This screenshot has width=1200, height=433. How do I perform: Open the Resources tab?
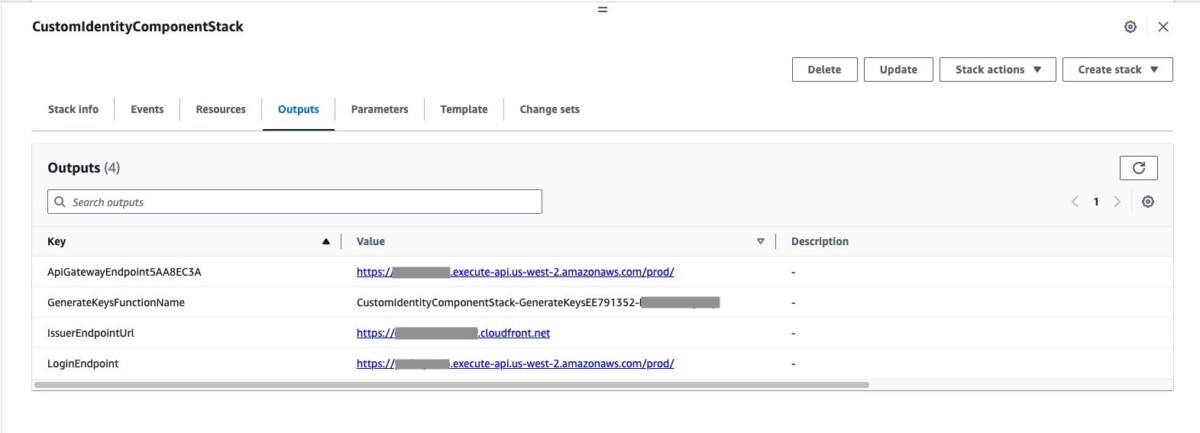220,109
